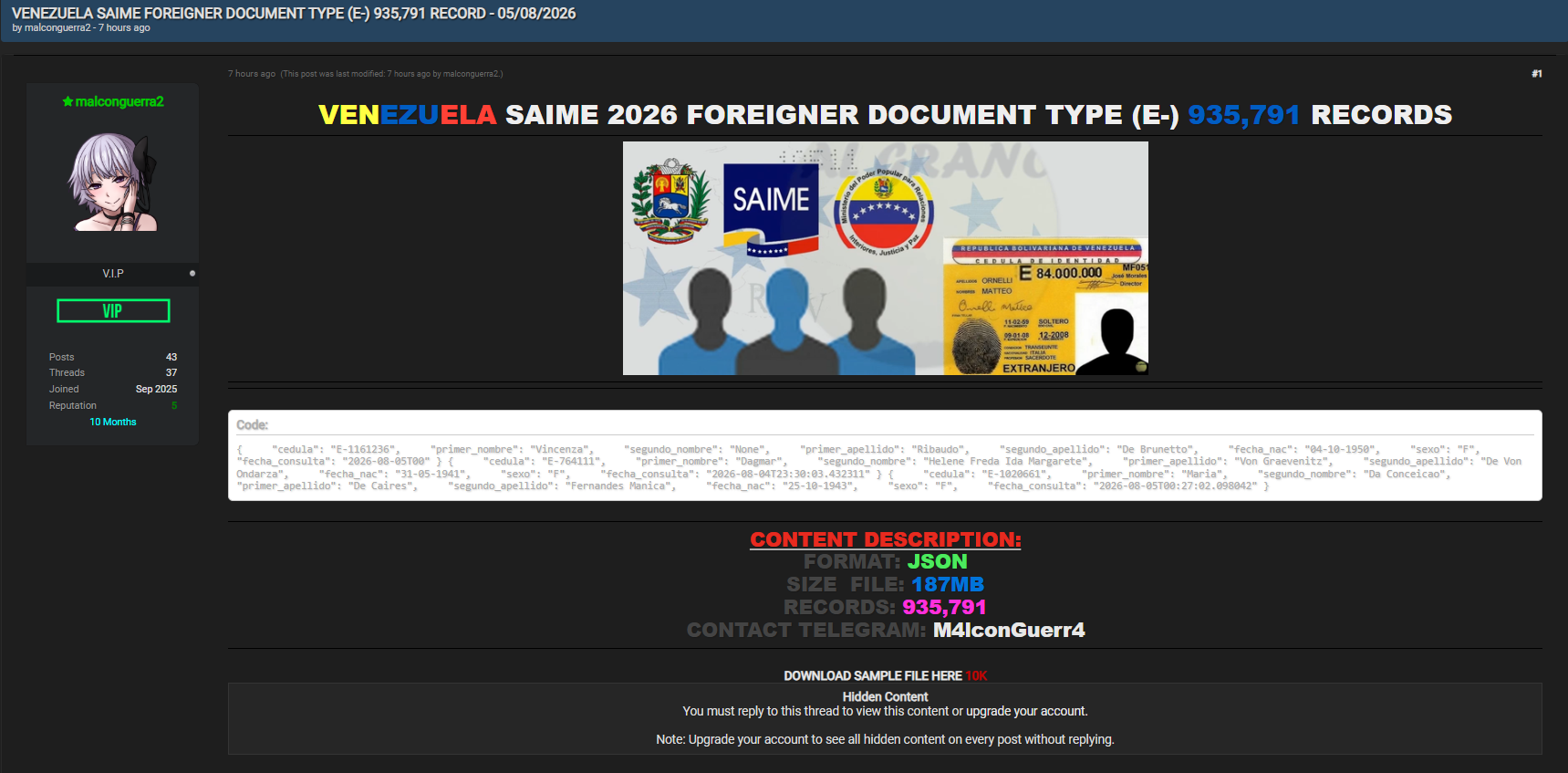Select the red 'CONTENT DESCRIPTION:' heading
The image size is (1568, 773).
886,539
